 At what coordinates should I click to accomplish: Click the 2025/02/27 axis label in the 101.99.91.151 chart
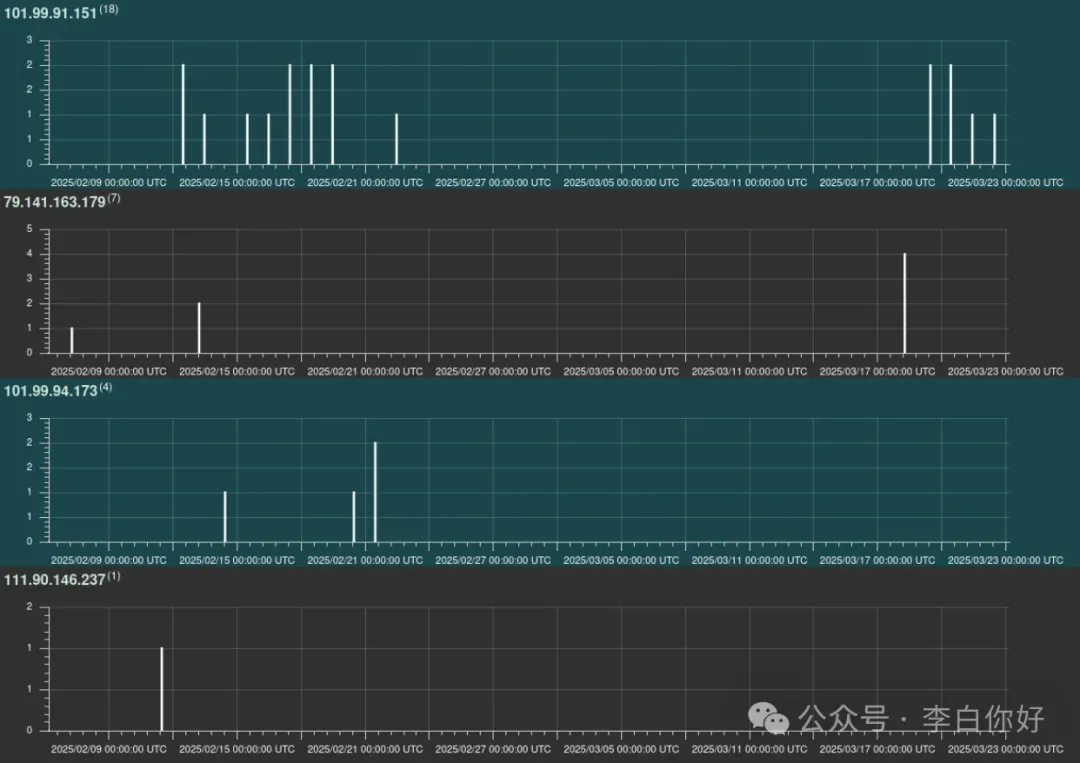tap(493, 182)
